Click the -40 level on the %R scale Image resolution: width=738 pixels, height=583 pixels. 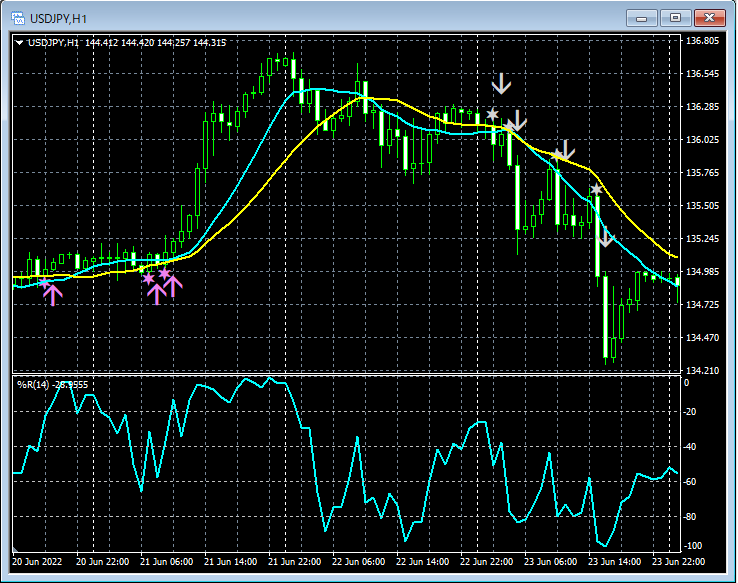(690, 447)
